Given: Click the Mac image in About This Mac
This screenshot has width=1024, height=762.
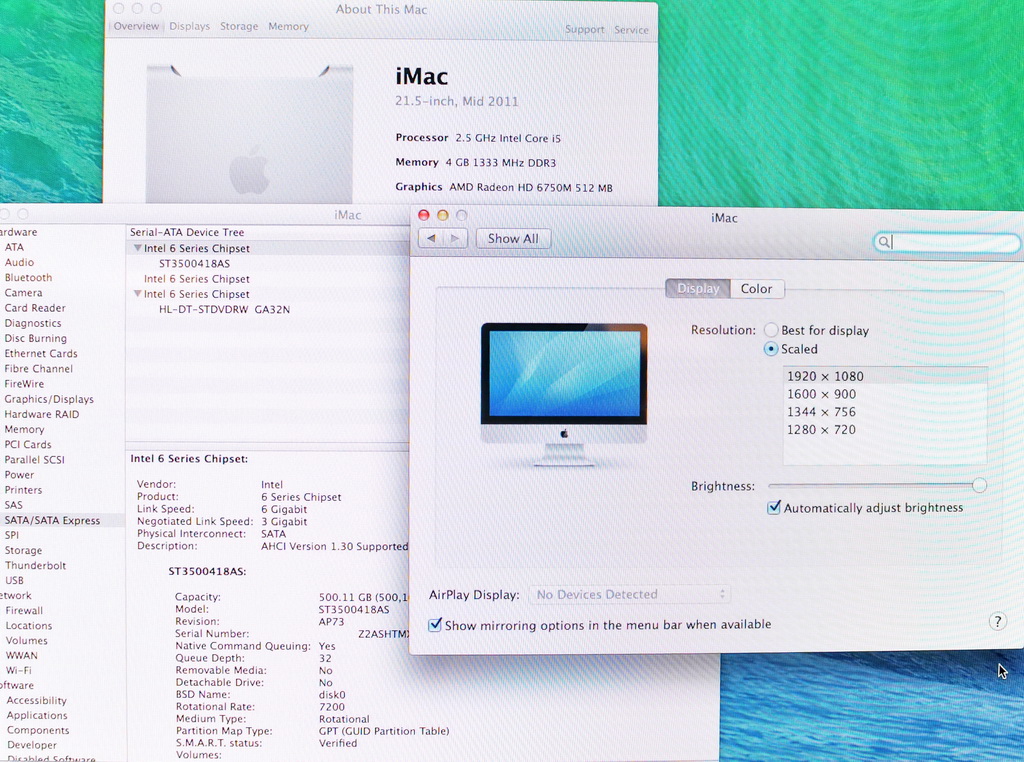Looking at the screenshot, I should [x=249, y=133].
